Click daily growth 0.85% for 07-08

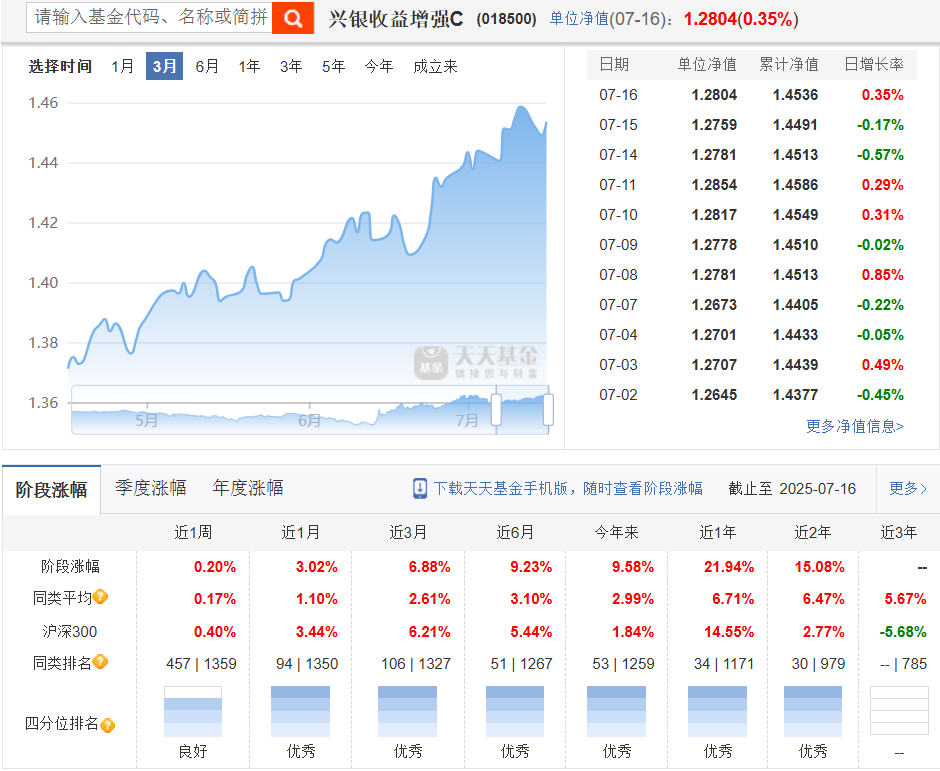(882, 275)
